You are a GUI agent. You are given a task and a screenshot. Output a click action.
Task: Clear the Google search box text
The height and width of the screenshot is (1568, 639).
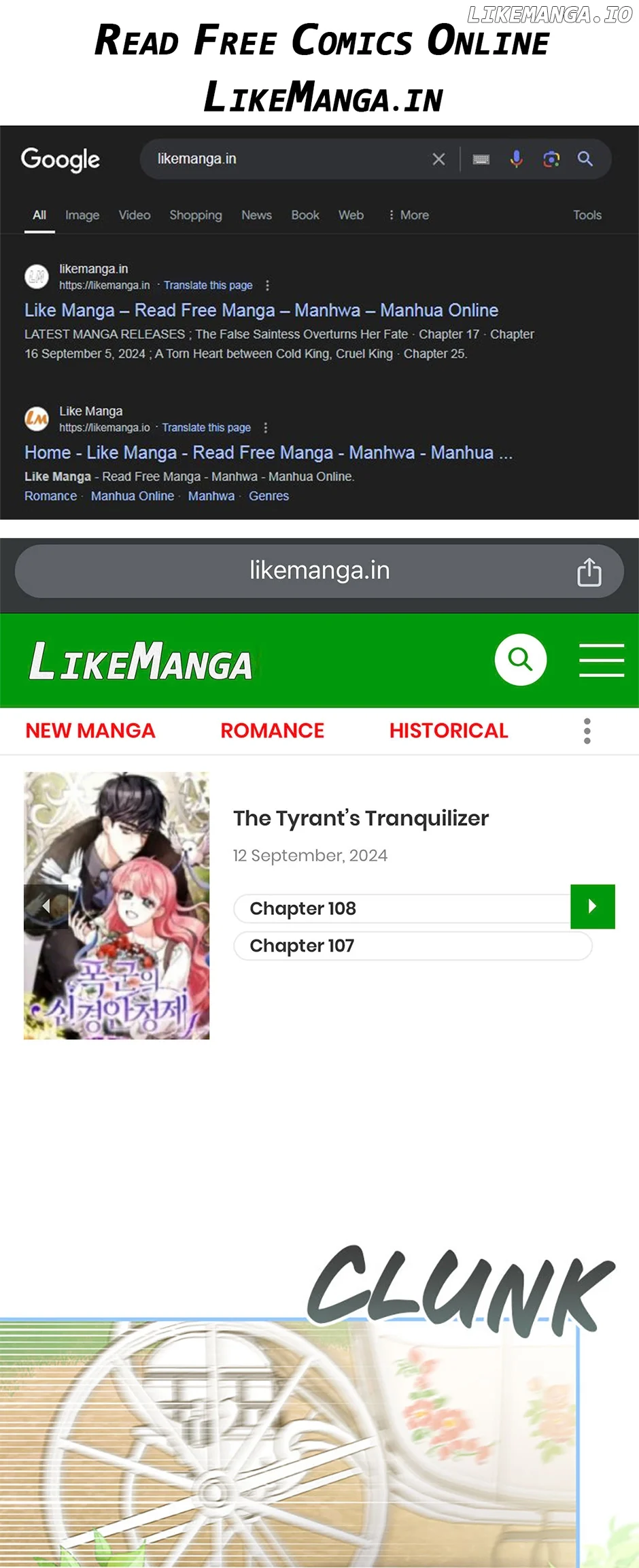pos(438,159)
